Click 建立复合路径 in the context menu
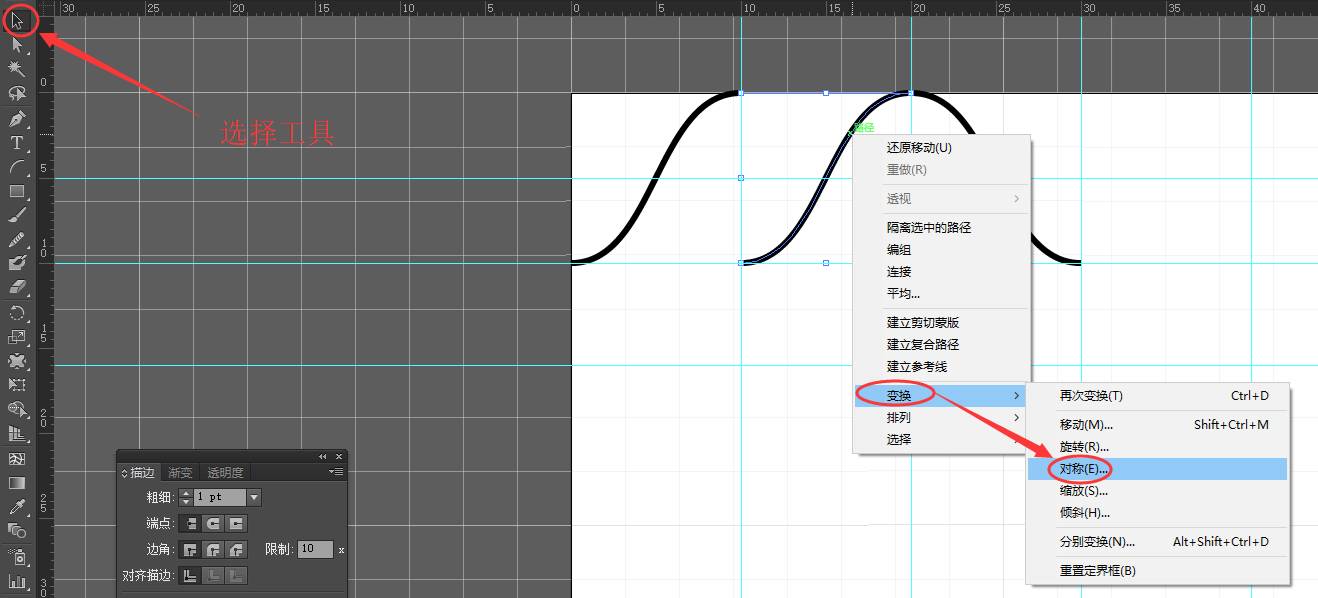The height and width of the screenshot is (598, 1318). pyautogui.click(x=940, y=344)
